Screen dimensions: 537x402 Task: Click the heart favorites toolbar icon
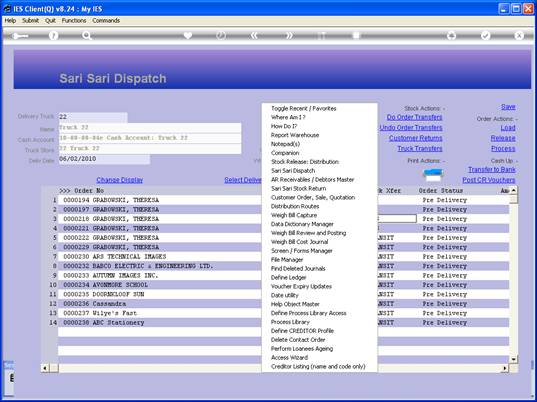pyautogui.click(x=188, y=36)
